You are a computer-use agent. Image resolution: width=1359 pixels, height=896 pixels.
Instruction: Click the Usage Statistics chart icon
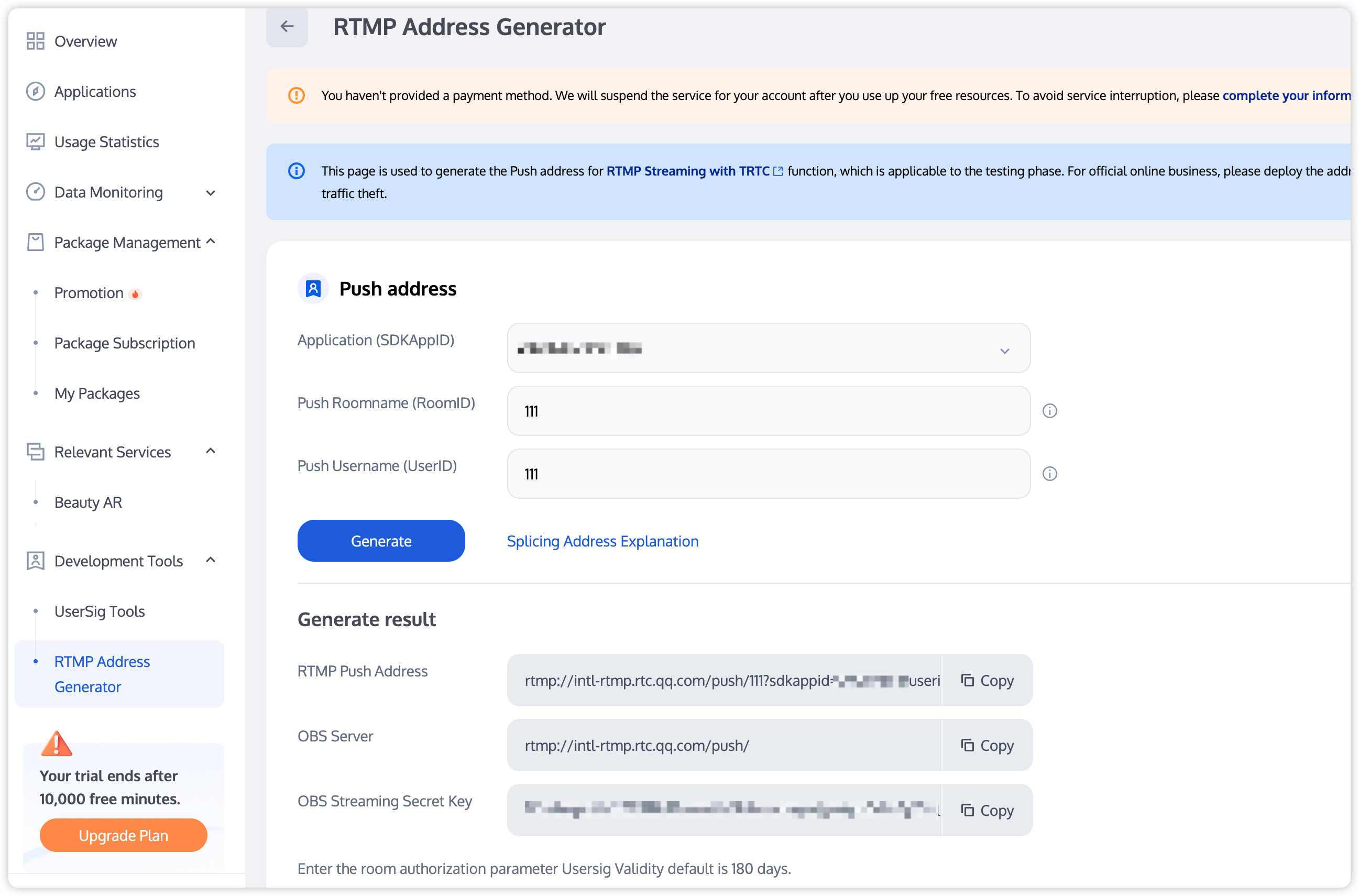[x=36, y=141]
